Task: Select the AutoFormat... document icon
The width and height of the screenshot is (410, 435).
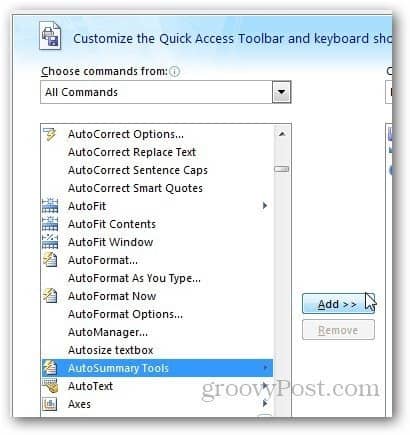Action: 50,260
